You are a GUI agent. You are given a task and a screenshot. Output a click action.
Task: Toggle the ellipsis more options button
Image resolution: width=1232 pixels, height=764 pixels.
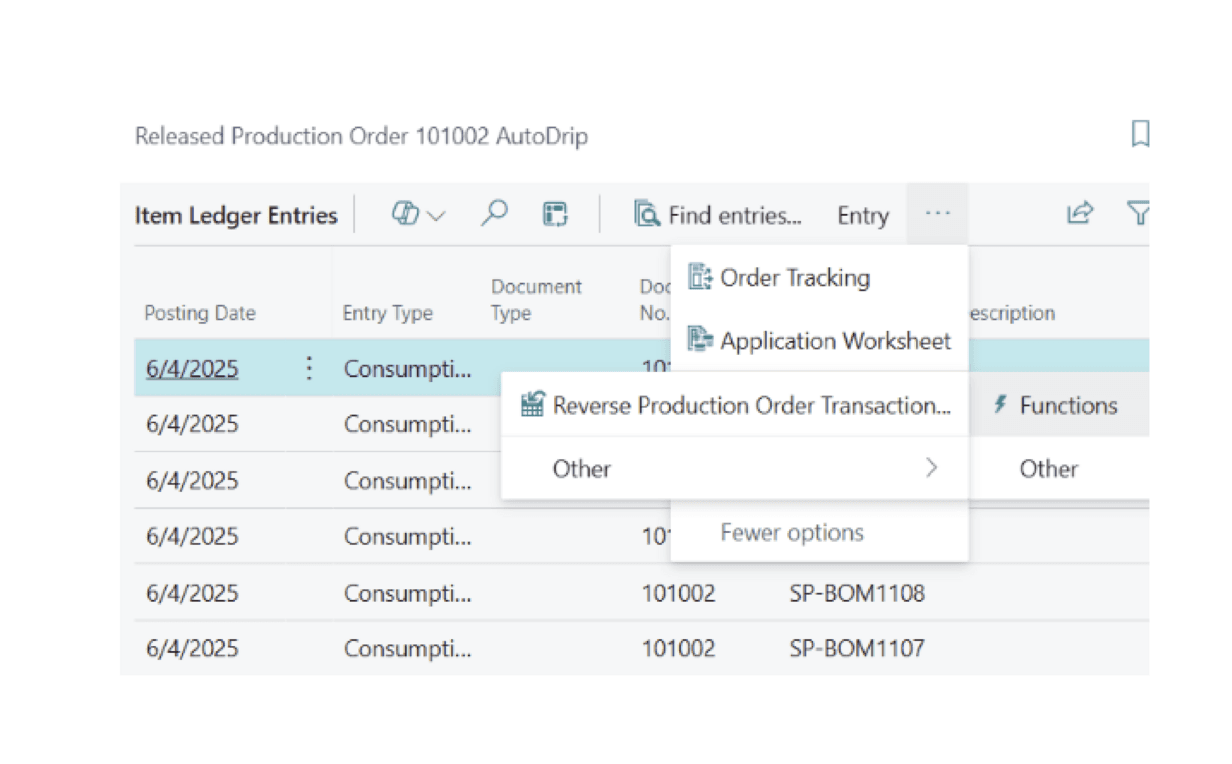click(x=937, y=214)
